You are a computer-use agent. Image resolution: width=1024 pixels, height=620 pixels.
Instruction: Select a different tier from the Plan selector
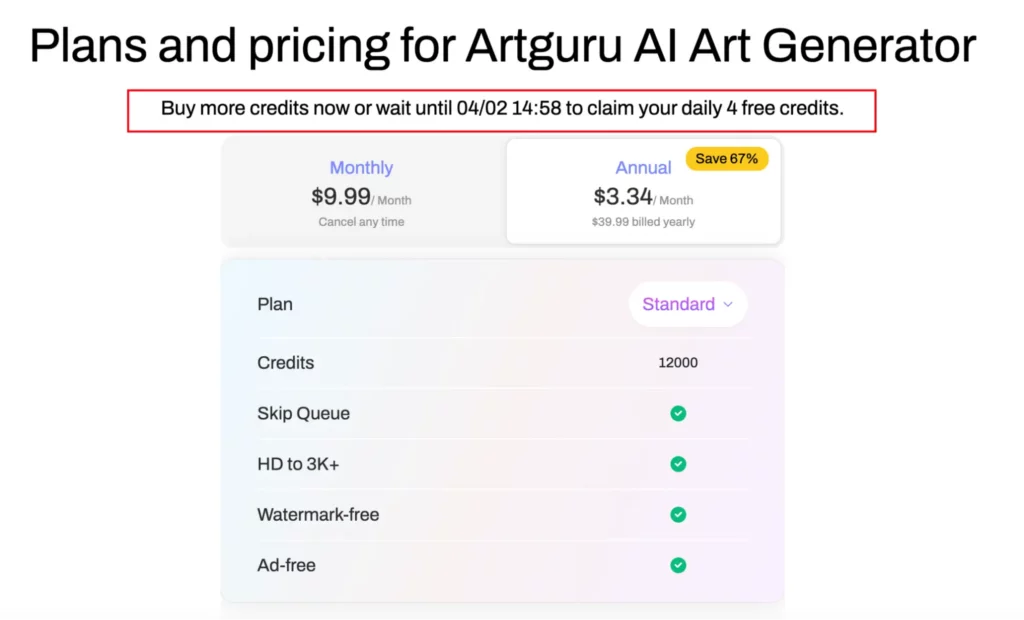point(688,304)
